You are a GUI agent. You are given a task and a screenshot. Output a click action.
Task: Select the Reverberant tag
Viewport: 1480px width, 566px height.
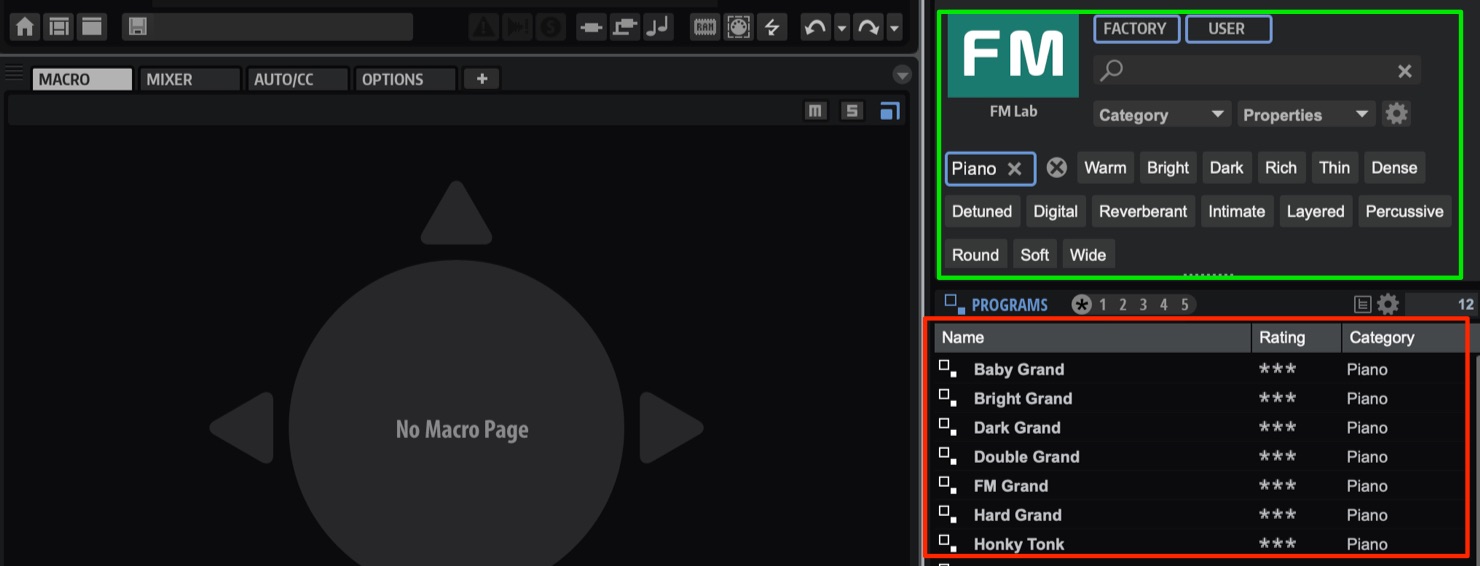coord(1143,211)
